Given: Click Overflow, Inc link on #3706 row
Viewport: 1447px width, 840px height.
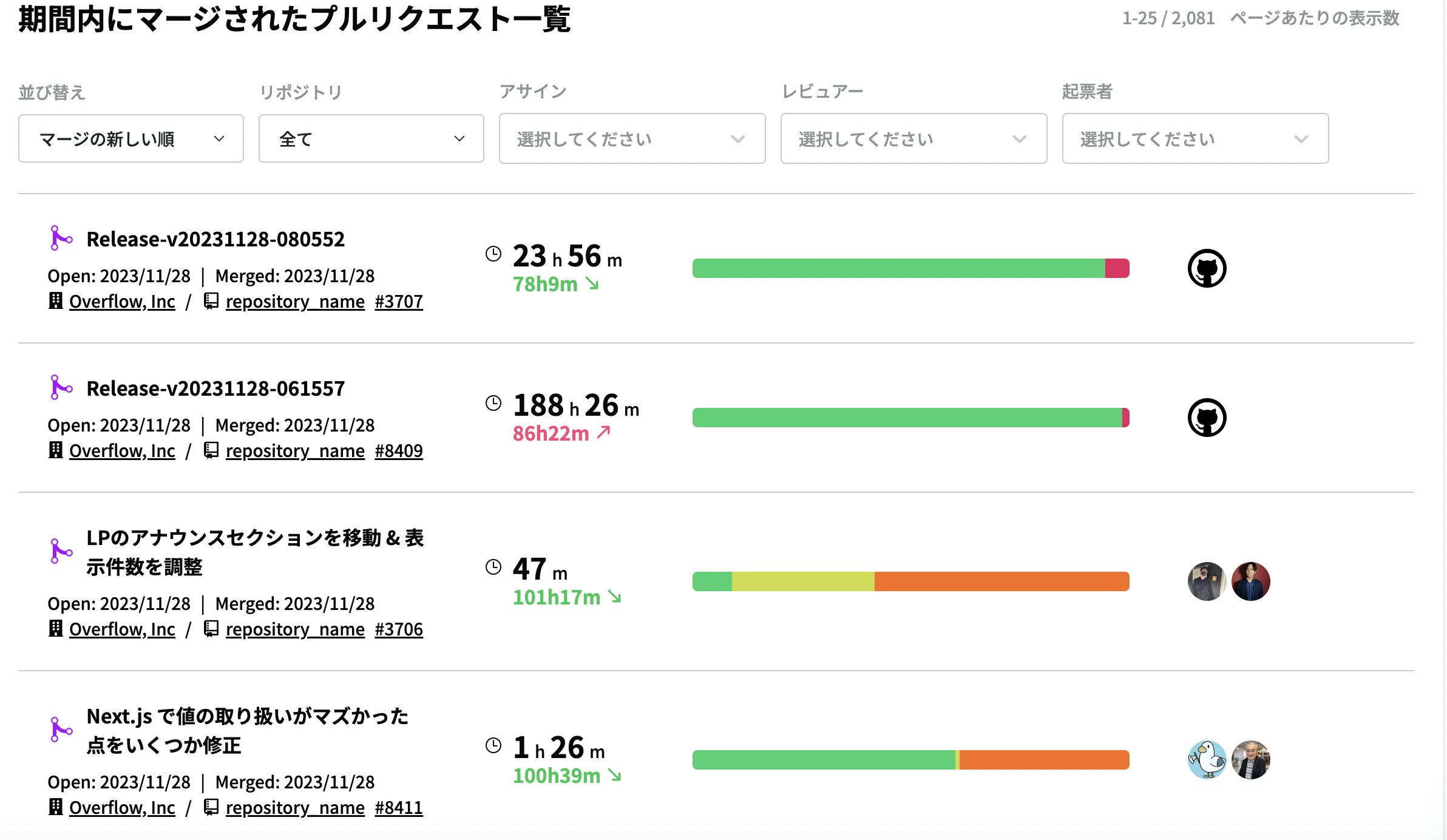Looking at the screenshot, I should click(x=122, y=629).
